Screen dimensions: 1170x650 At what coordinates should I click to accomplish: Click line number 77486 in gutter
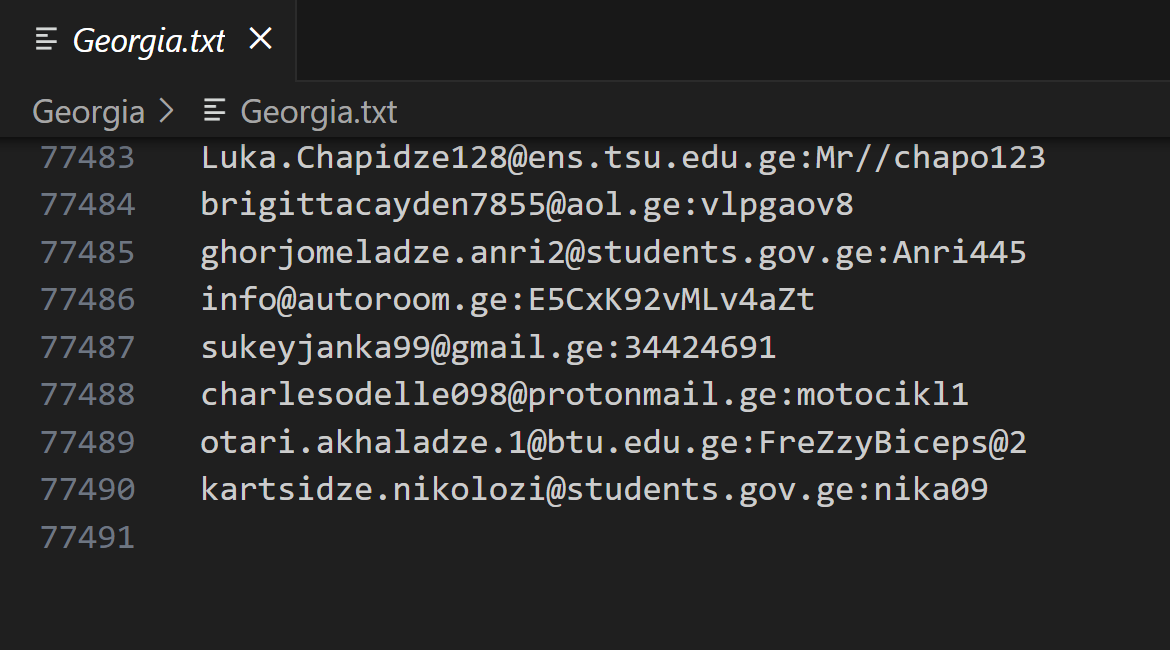[x=87, y=299]
